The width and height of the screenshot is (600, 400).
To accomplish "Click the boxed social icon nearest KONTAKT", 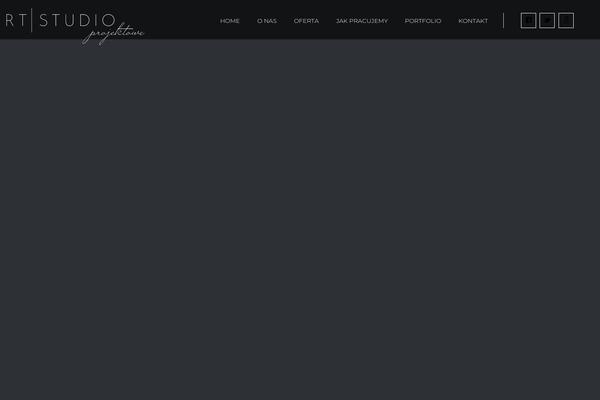I will point(528,20).
